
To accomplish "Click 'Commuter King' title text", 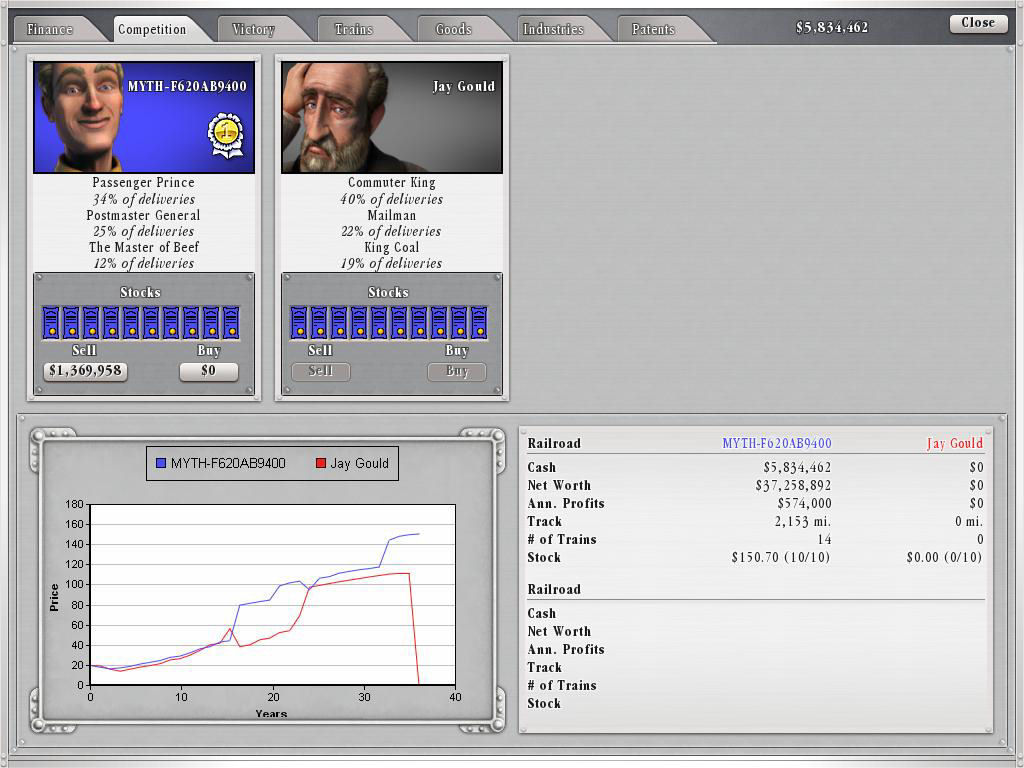I will point(391,183).
